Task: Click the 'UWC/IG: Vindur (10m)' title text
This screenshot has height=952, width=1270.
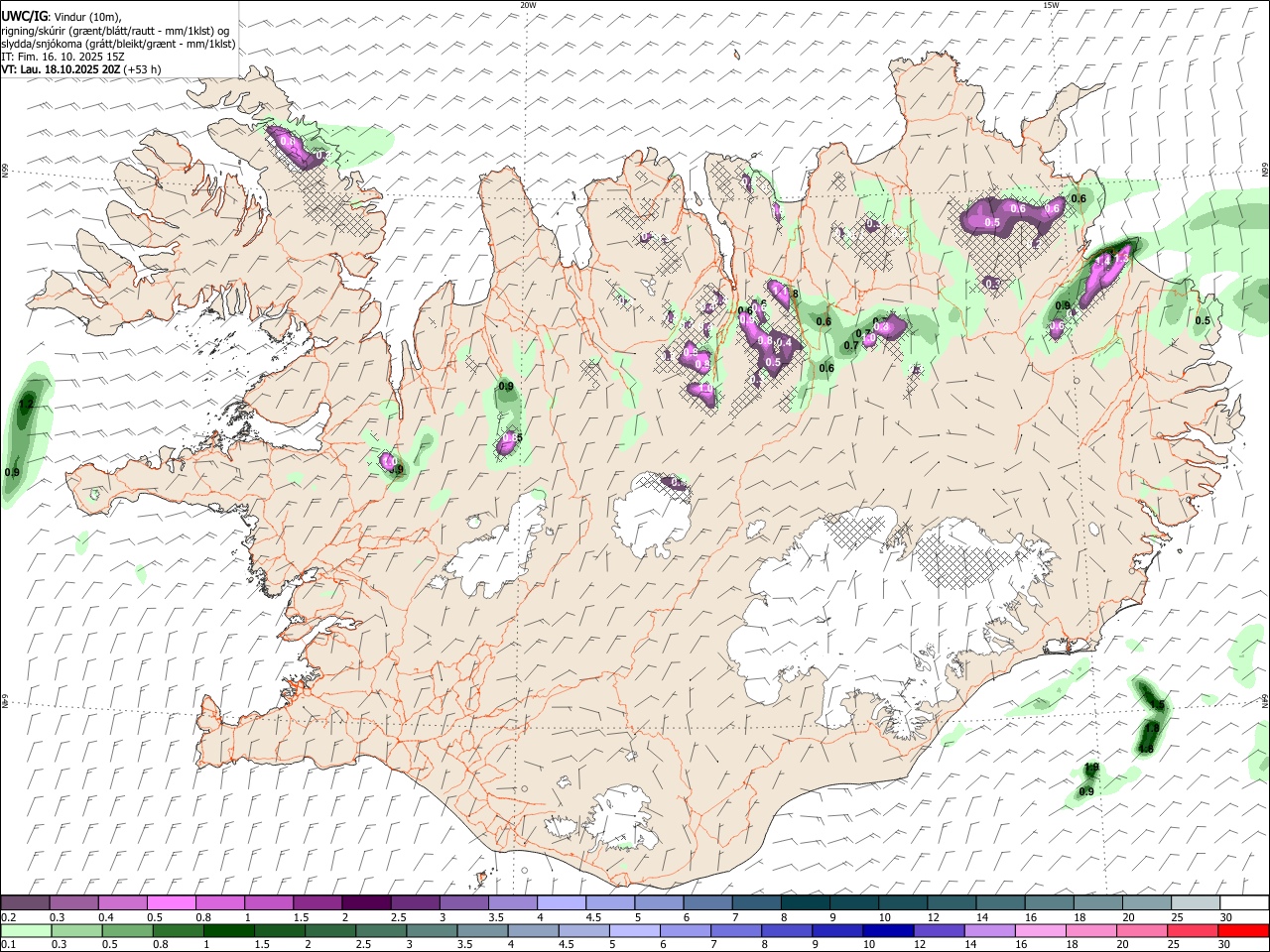Action: tap(61, 16)
